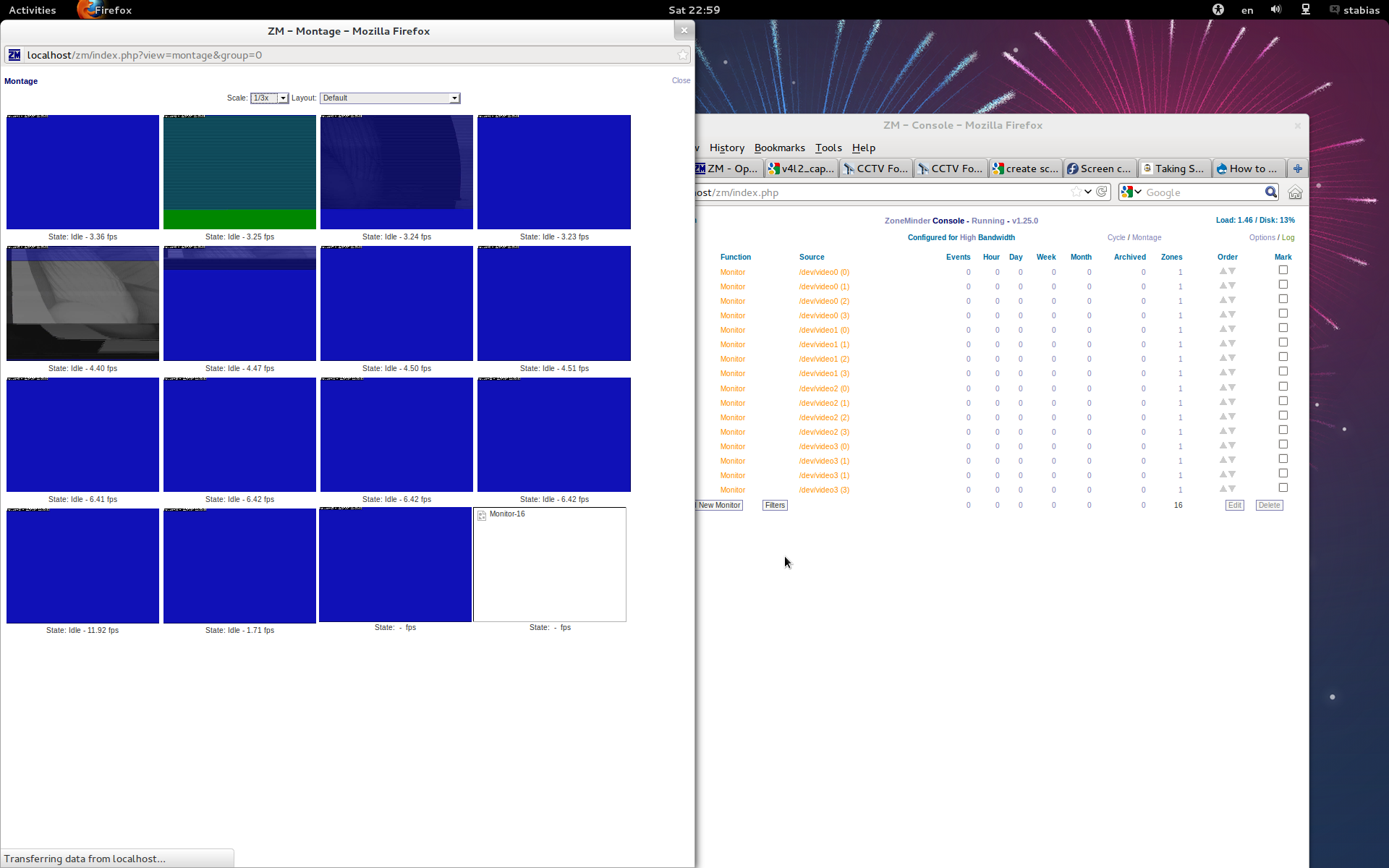The width and height of the screenshot is (1389, 868).
Task: Move /dev/video1 (0) down with order arrow
Action: click(x=1232, y=329)
